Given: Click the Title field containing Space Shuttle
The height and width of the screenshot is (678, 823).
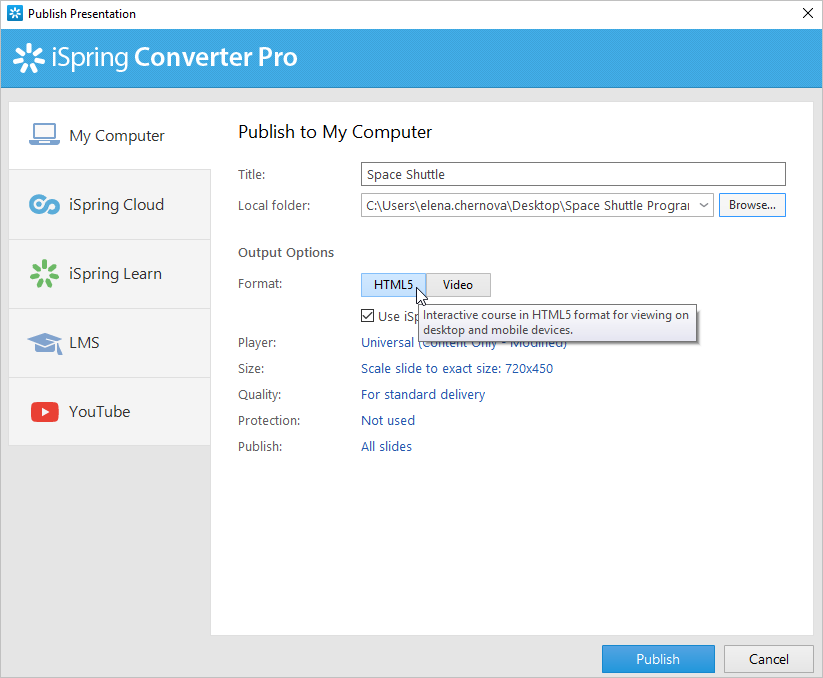Looking at the screenshot, I should click(x=572, y=174).
